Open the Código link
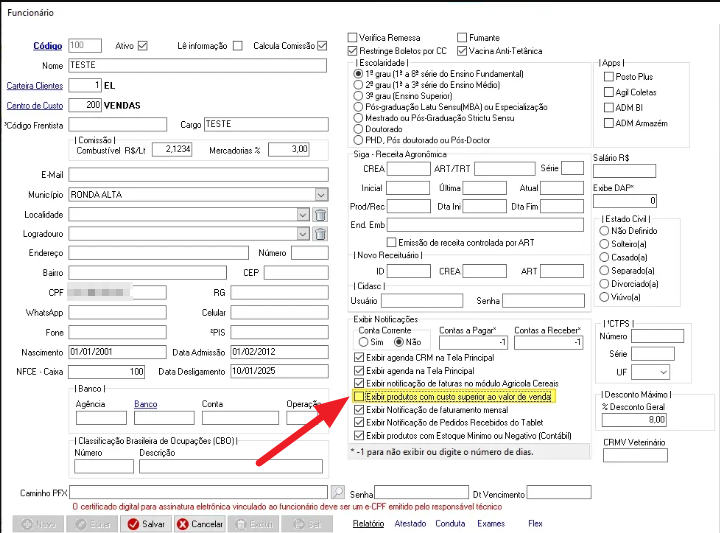Screen dimensions: 720x533 point(48,45)
